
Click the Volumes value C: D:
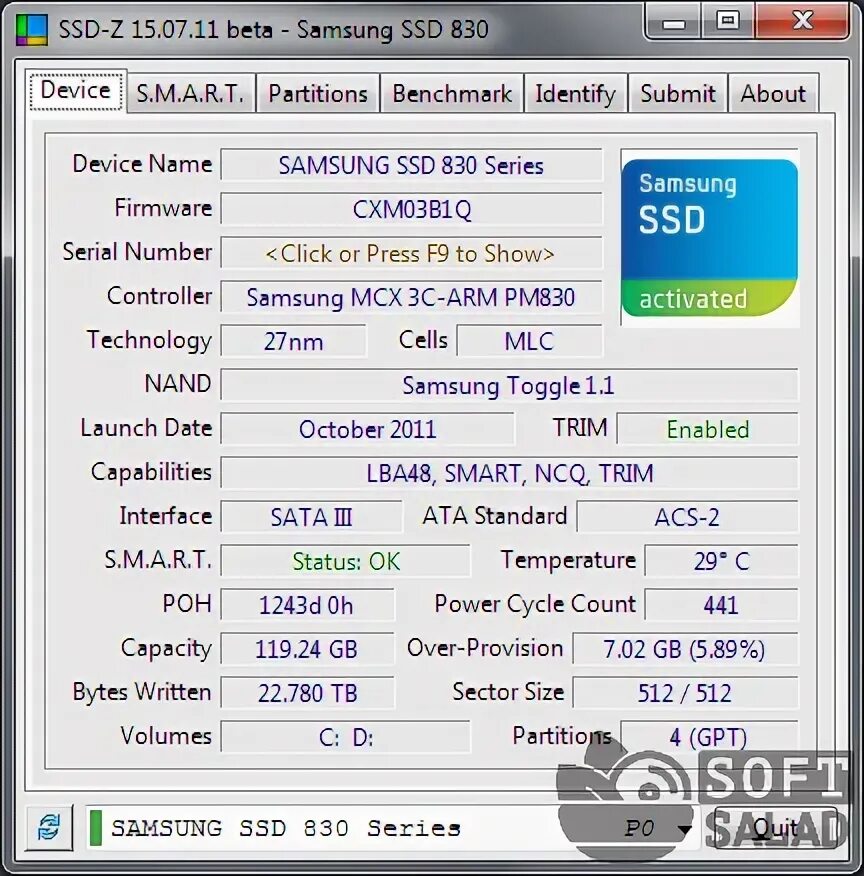pos(345,737)
